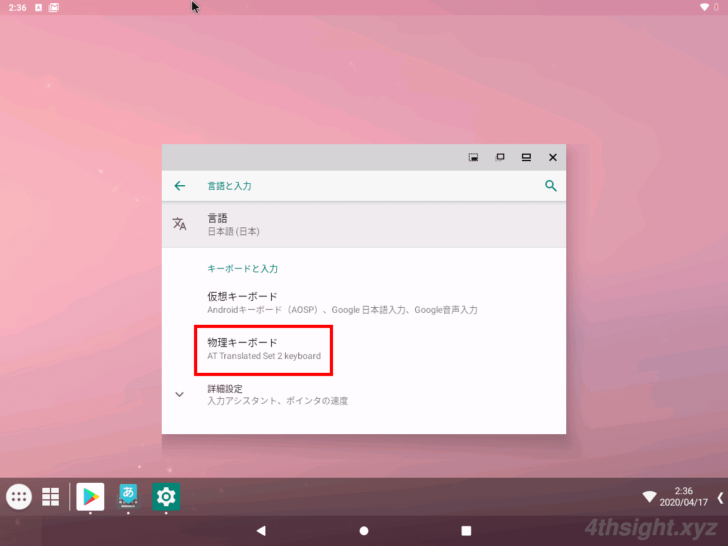728x546 pixels.
Task: Click the 言語と入力 page title
Action: coord(229,186)
